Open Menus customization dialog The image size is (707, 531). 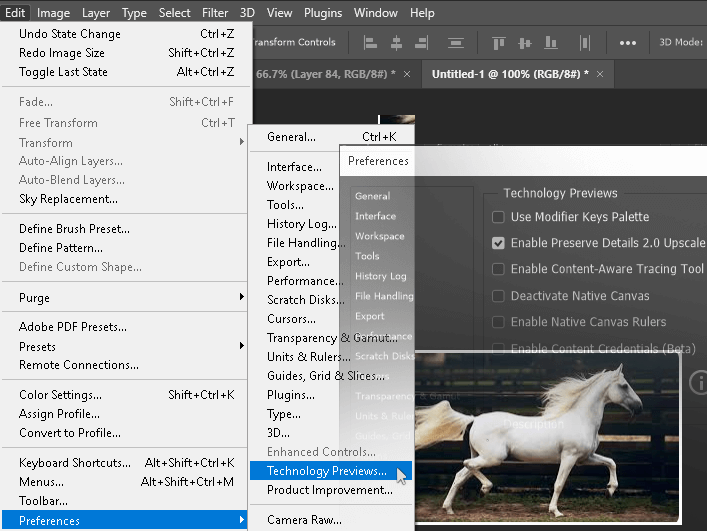click(126, 481)
